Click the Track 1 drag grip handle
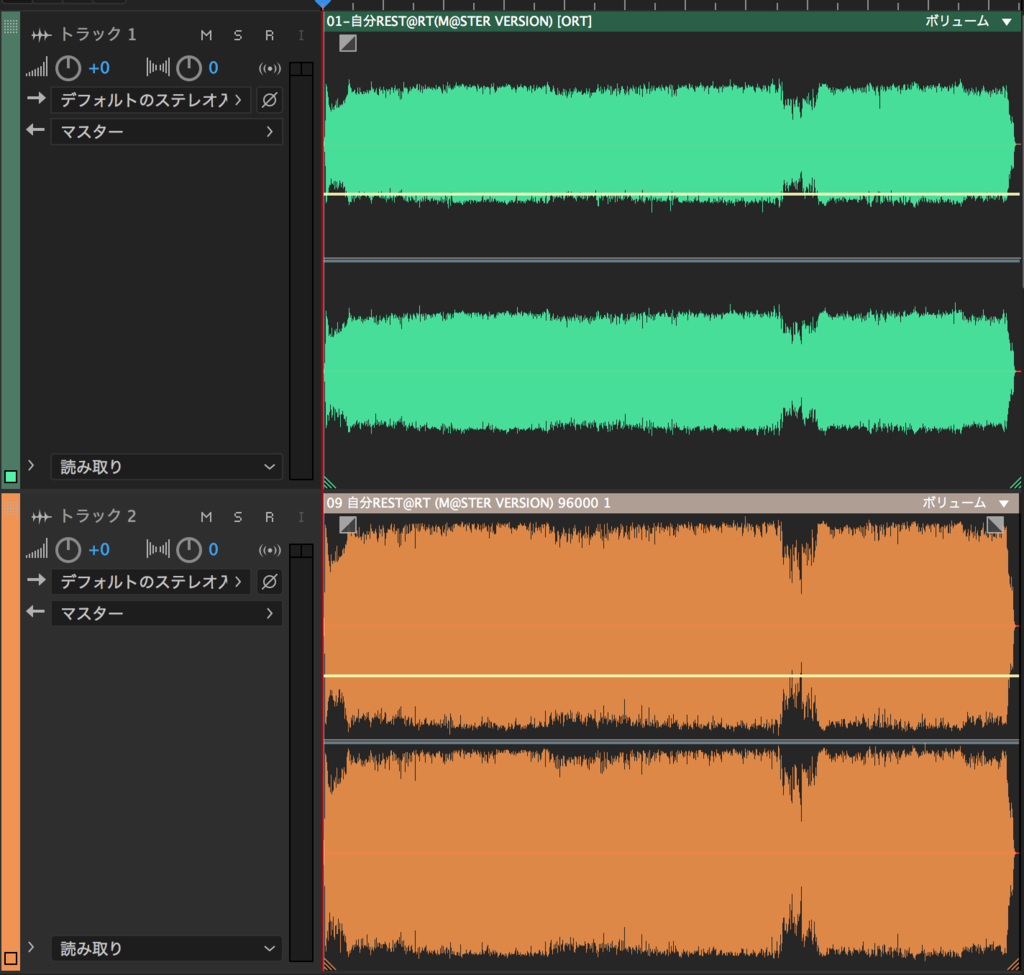The image size is (1024, 975). 10,26
